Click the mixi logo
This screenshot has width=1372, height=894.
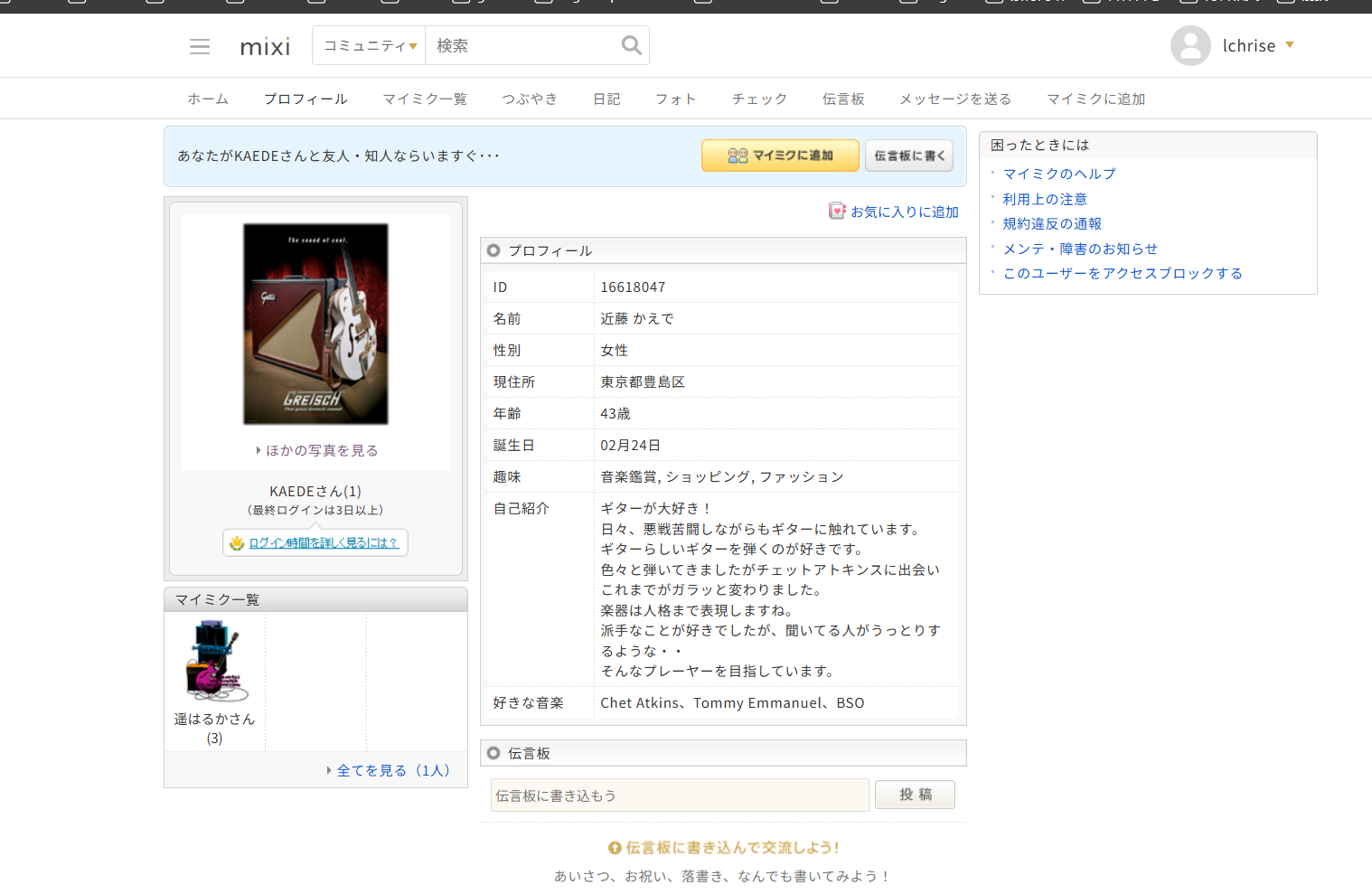[x=265, y=46]
